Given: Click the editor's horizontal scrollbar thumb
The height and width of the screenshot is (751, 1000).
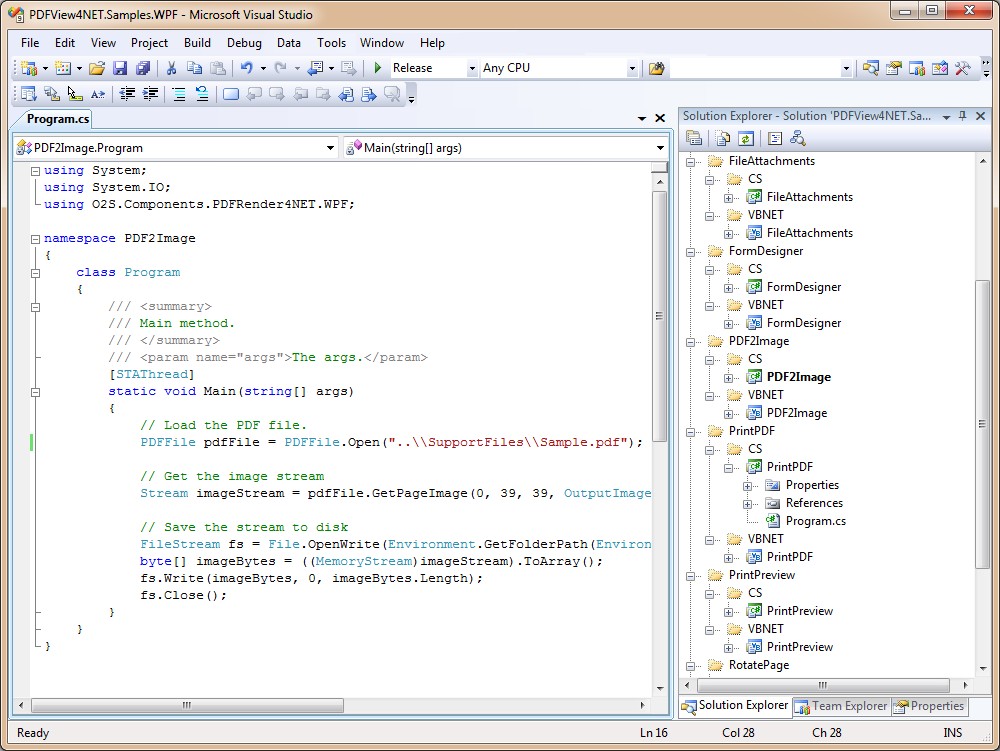Looking at the screenshot, I should (185, 705).
